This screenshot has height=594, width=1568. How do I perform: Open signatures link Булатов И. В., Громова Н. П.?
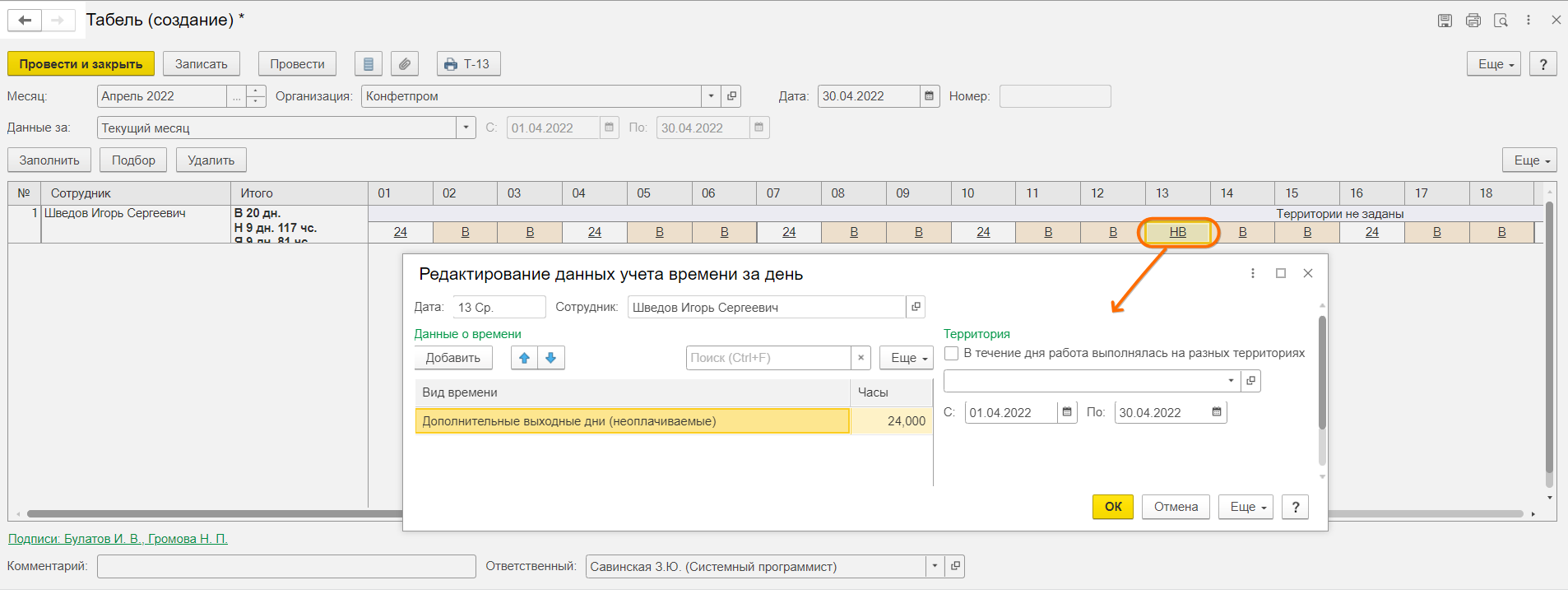118,539
